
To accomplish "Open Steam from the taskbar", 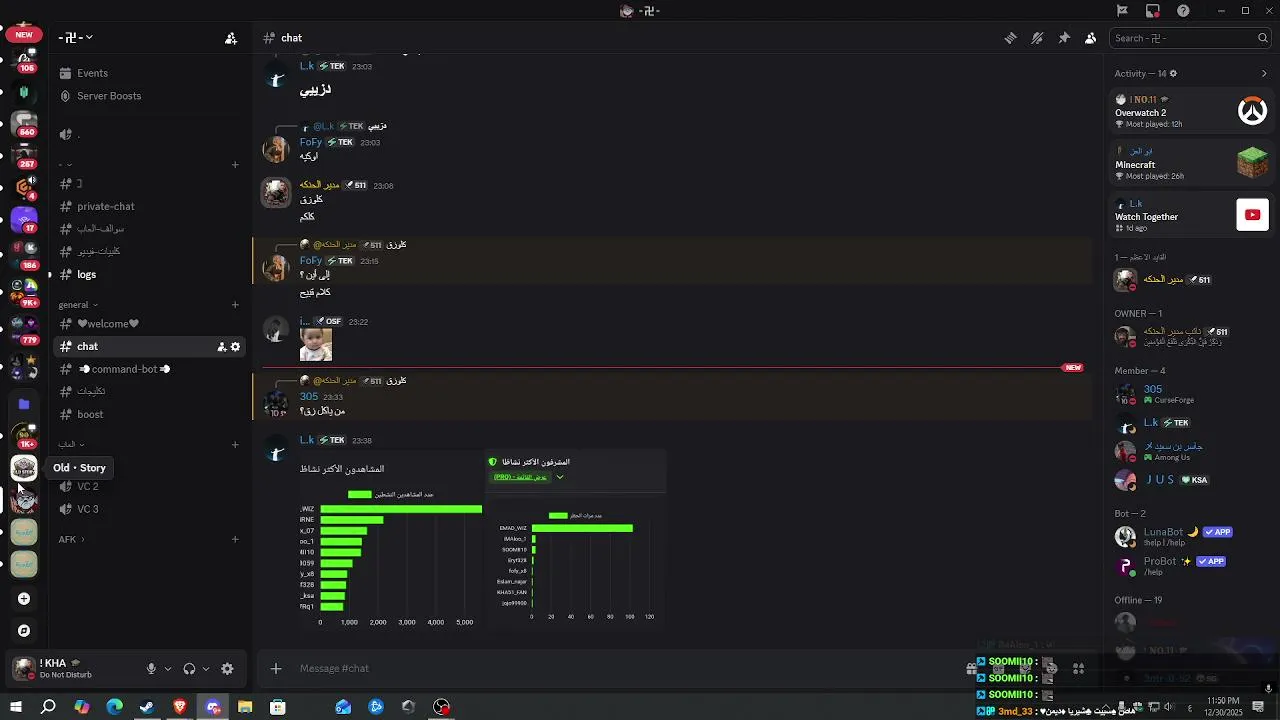I will point(147,707).
